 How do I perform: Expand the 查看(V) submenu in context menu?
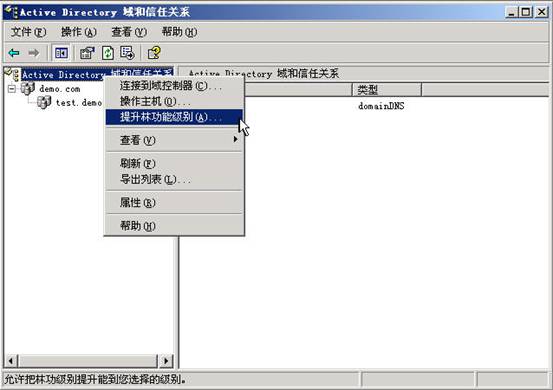[x=174, y=140]
